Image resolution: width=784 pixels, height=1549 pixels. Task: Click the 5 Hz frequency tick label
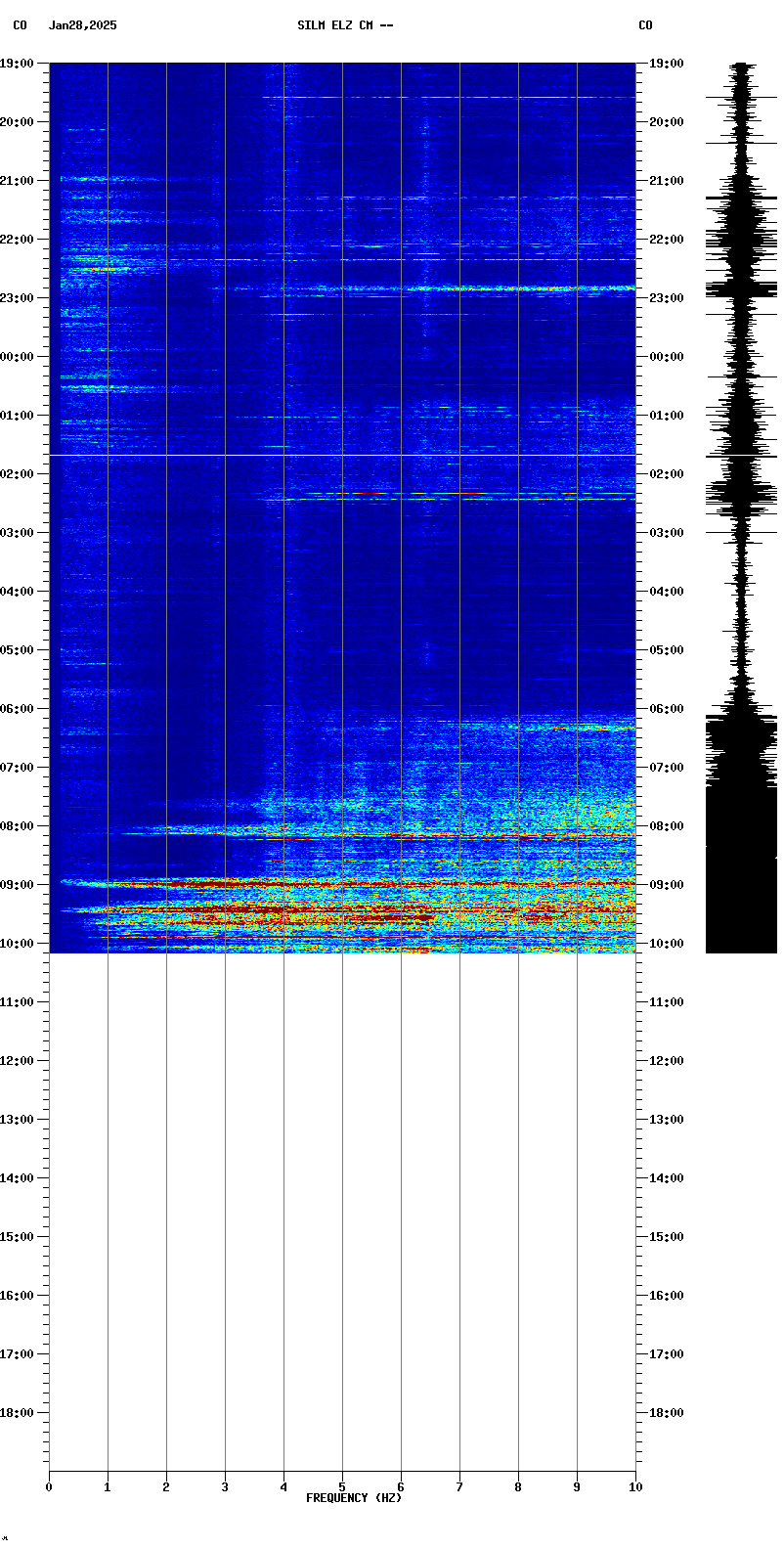click(x=342, y=1487)
